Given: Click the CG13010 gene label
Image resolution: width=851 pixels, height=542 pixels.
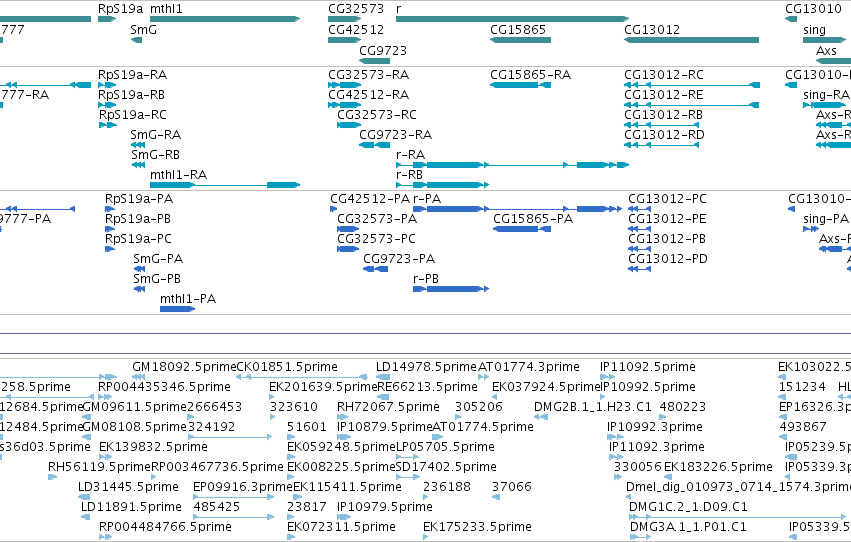Looking at the screenshot, I should 813,9.
